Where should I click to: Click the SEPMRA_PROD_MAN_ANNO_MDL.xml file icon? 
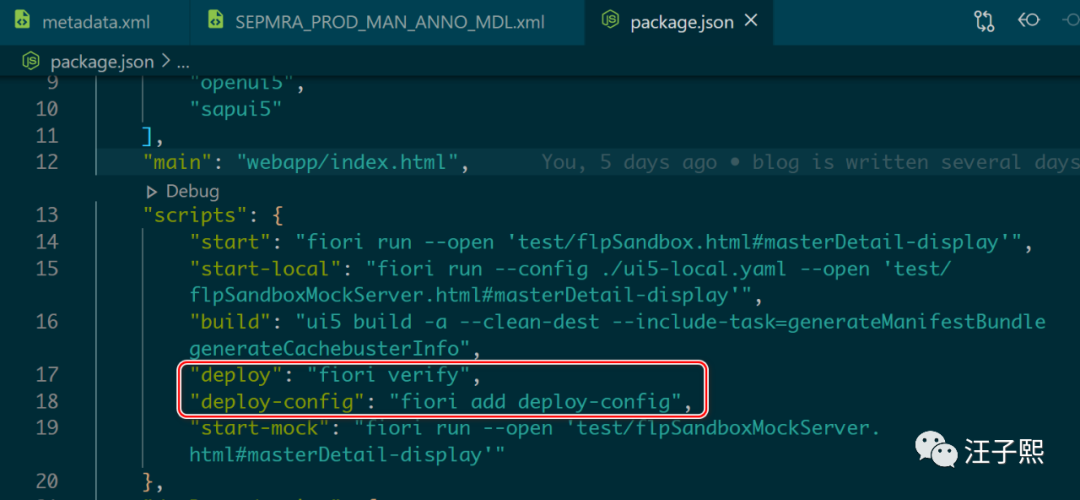click(x=216, y=21)
